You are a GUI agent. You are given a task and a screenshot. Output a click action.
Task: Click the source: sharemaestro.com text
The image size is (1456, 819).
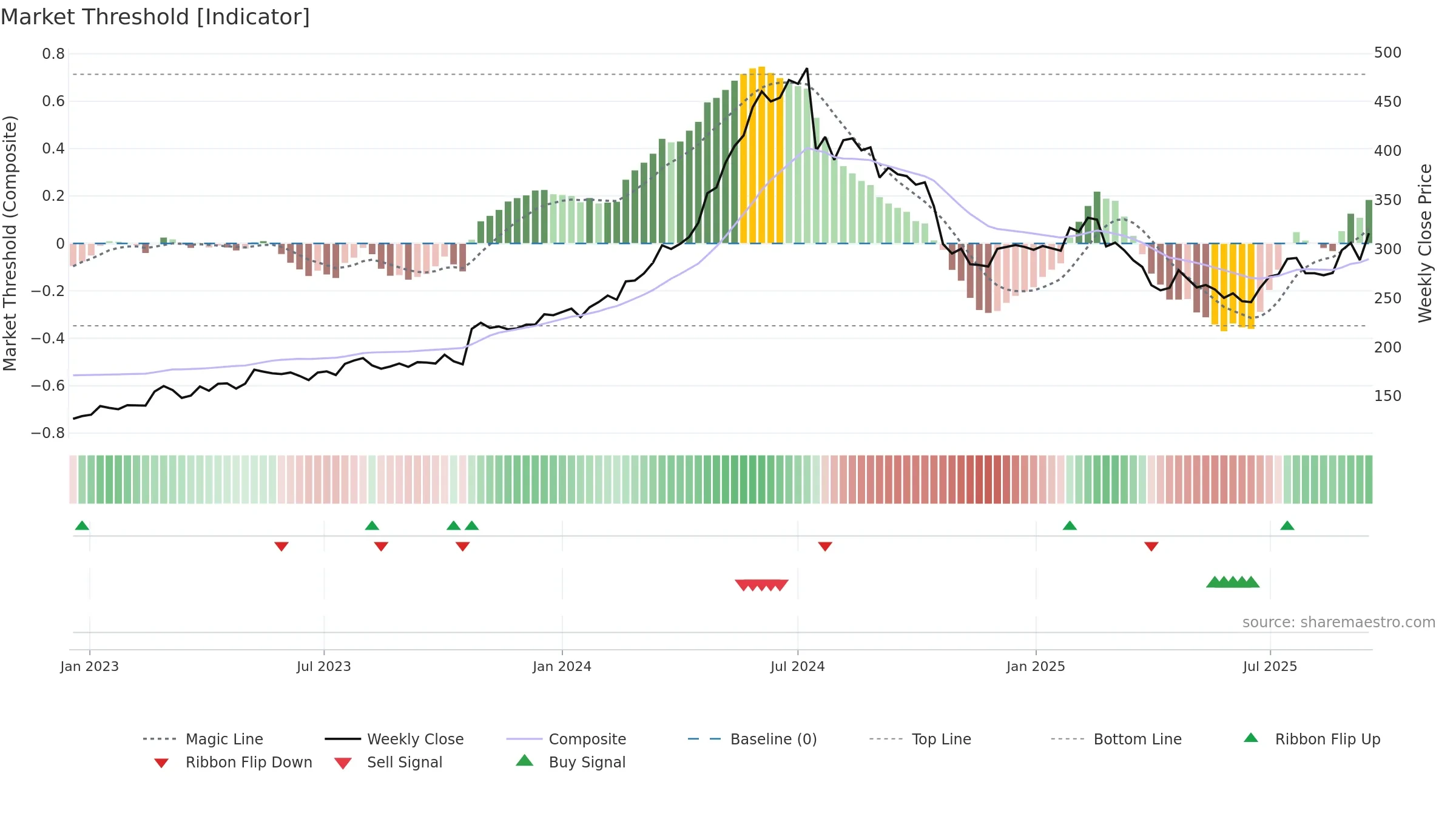click(x=1339, y=622)
